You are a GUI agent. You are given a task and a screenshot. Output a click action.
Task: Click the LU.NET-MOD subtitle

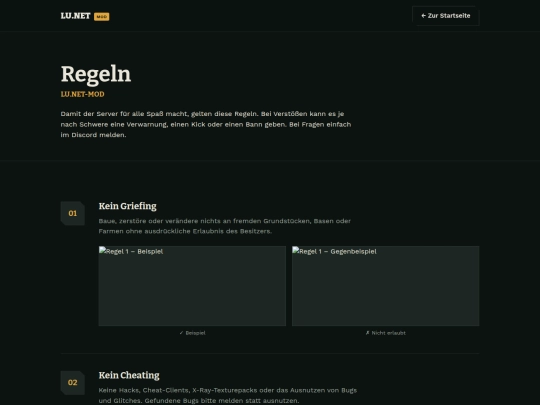[x=82, y=94]
